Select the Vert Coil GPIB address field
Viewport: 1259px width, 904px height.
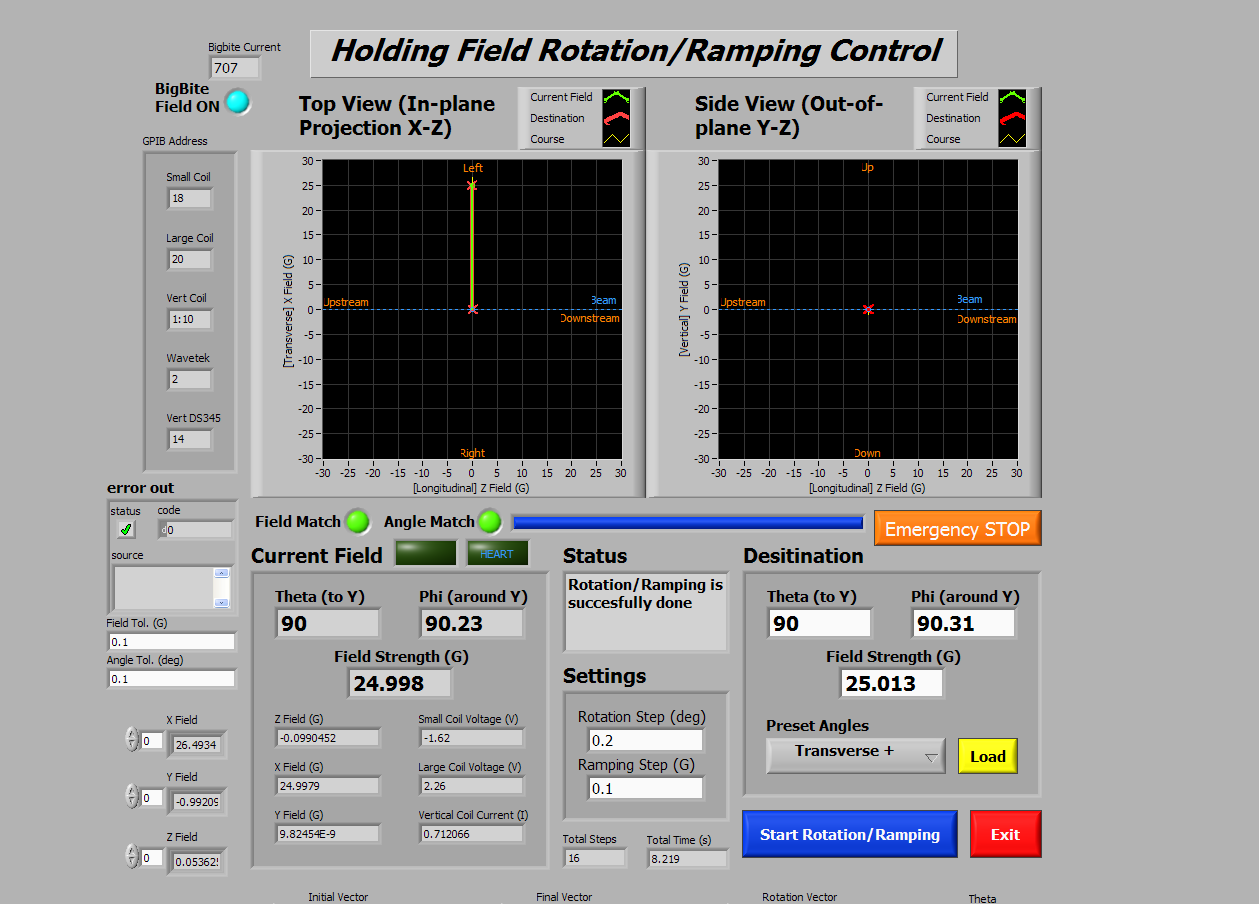190,320
